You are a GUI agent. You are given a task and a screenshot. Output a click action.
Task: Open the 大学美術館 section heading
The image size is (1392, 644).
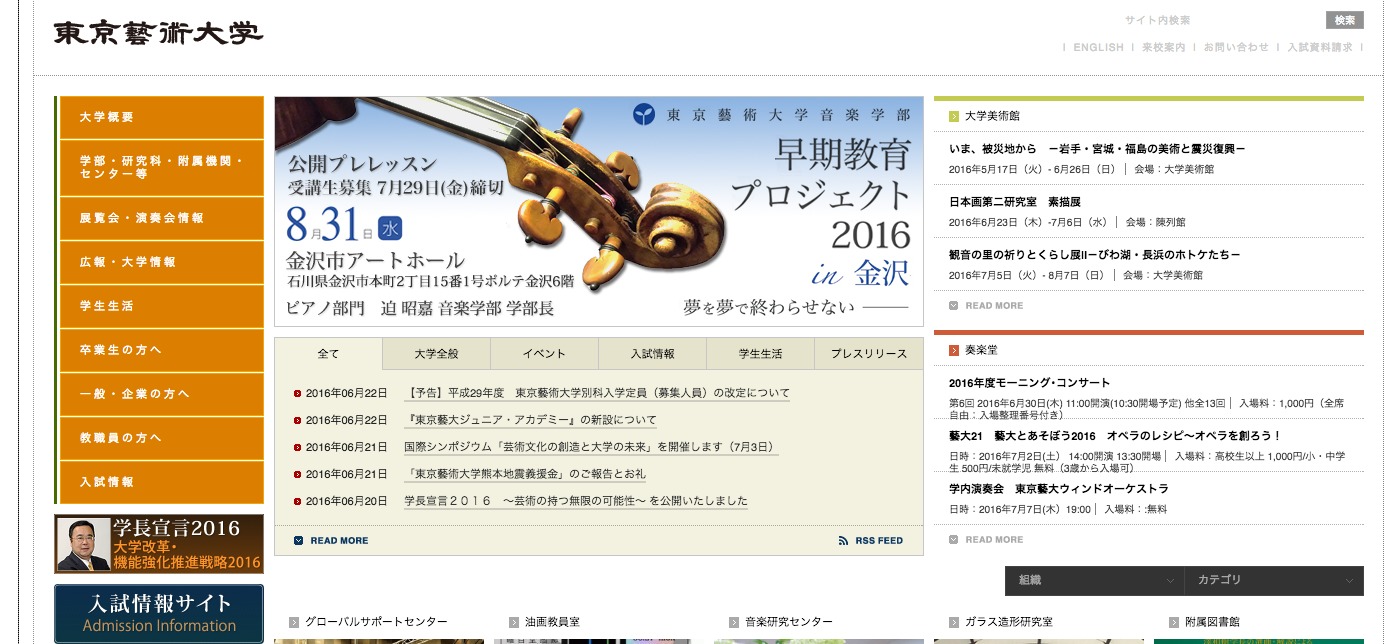[992, 116]
